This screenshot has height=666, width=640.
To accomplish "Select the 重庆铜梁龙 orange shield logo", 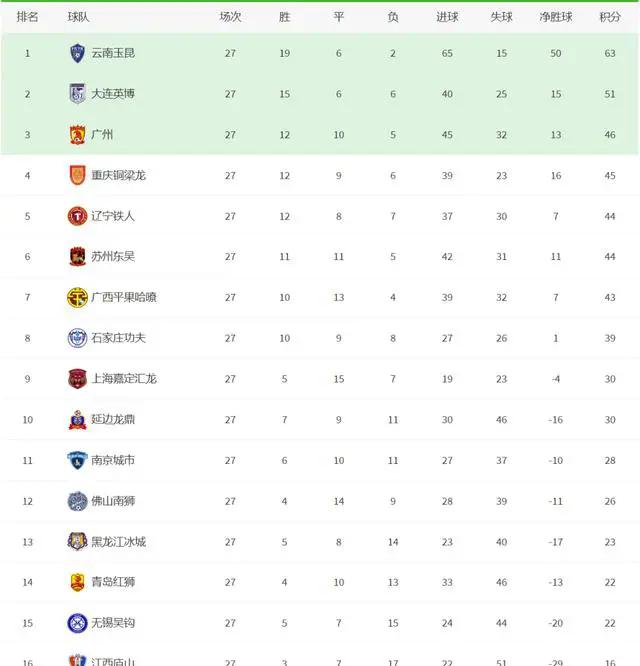I will (77, 175).
